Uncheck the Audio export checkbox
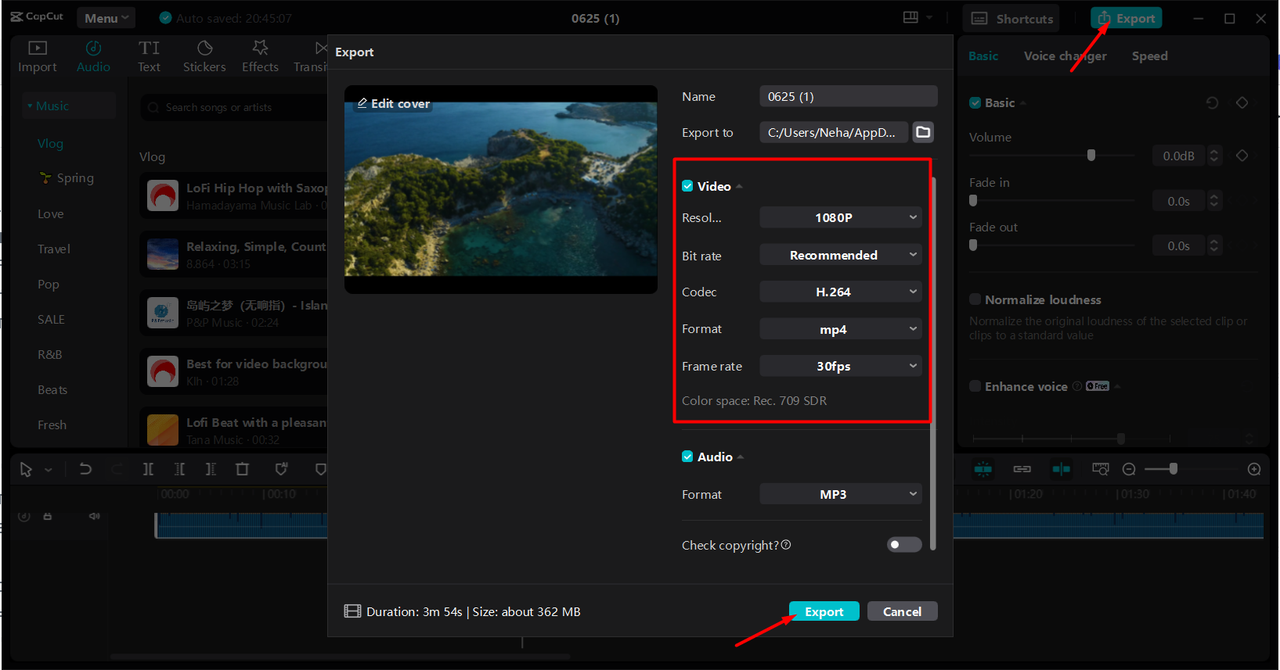This screenshot has height=670, width=1280. (688, 456)
